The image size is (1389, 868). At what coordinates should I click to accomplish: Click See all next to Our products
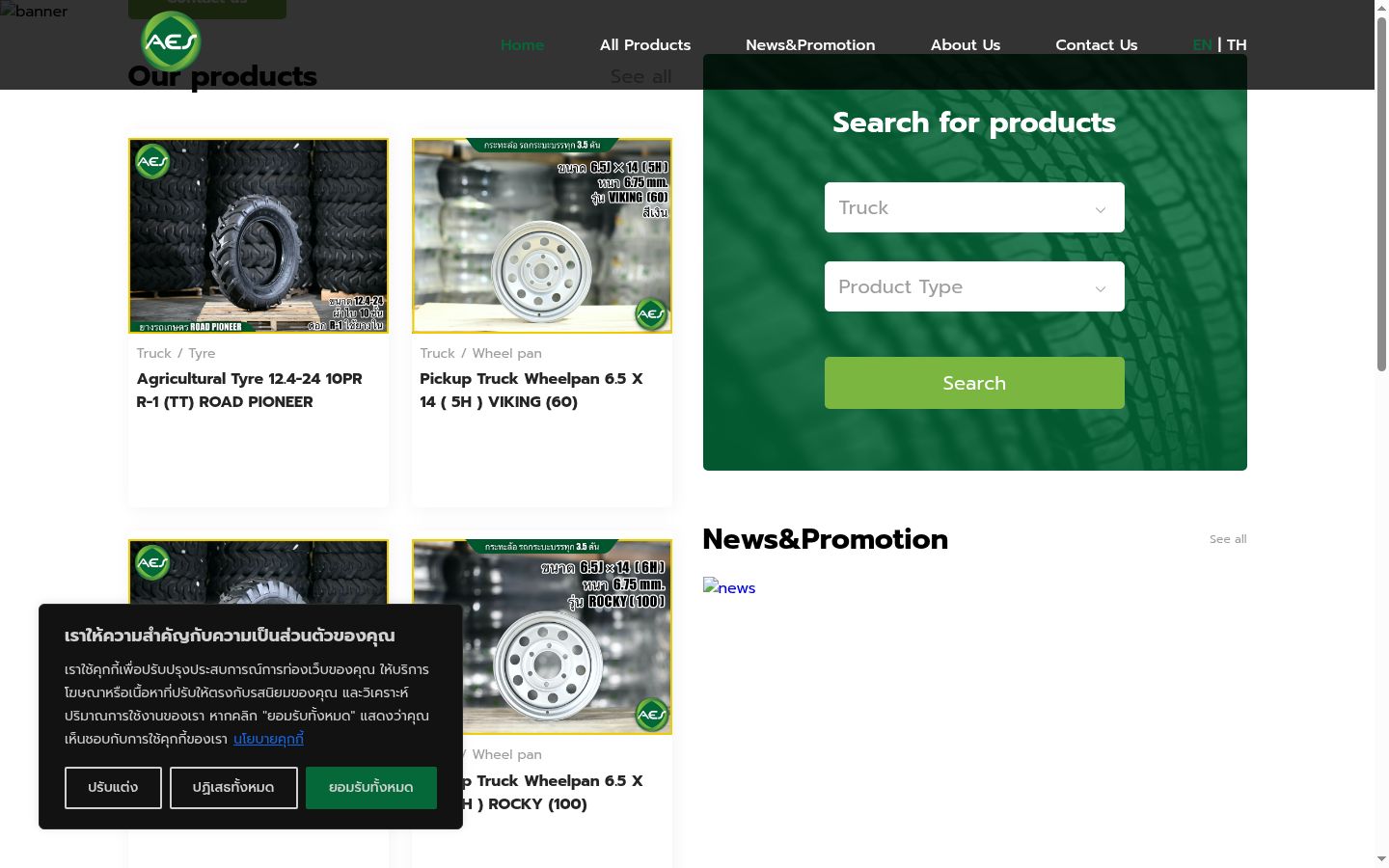[640, 76]
